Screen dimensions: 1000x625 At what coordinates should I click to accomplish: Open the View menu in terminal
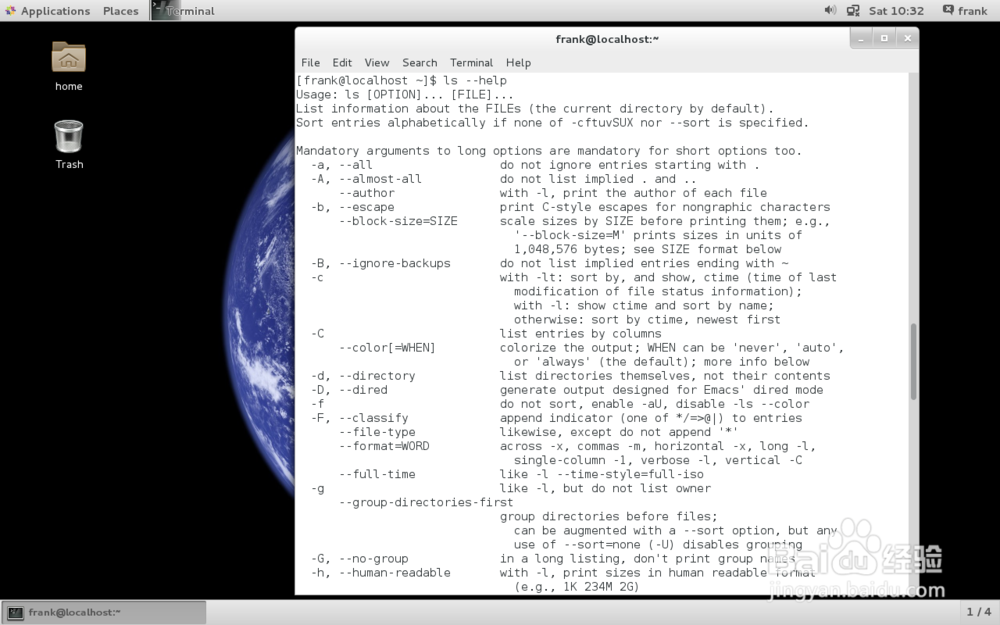click(x=377, y=62)
